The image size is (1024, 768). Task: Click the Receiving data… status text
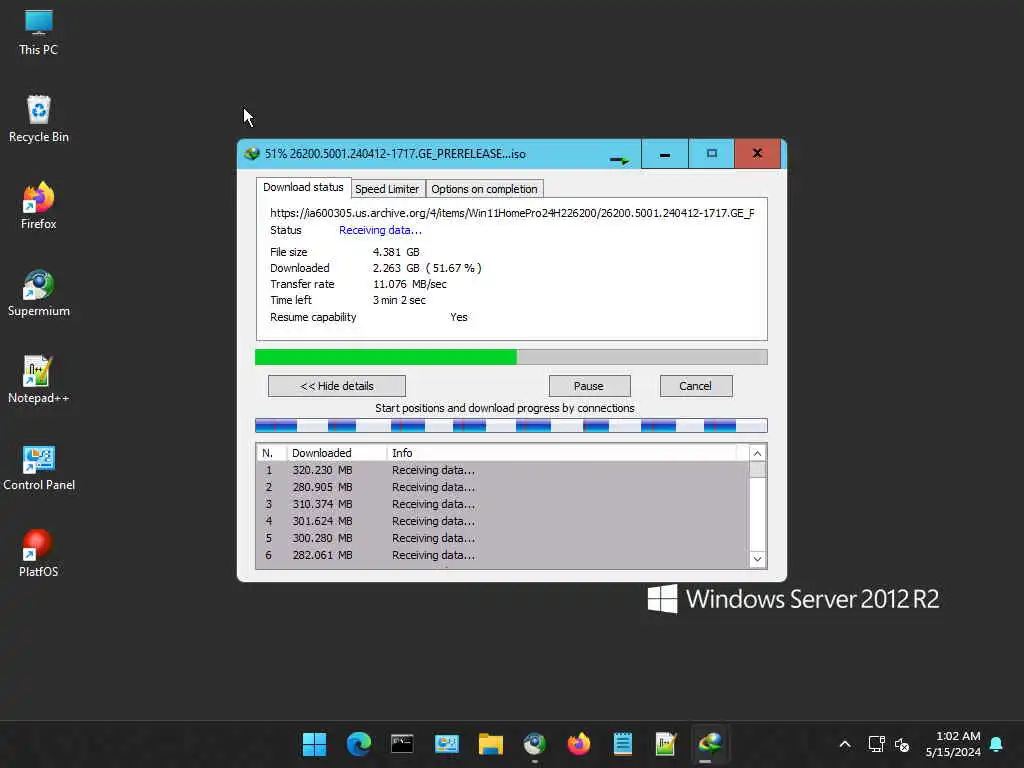[380, 231]
